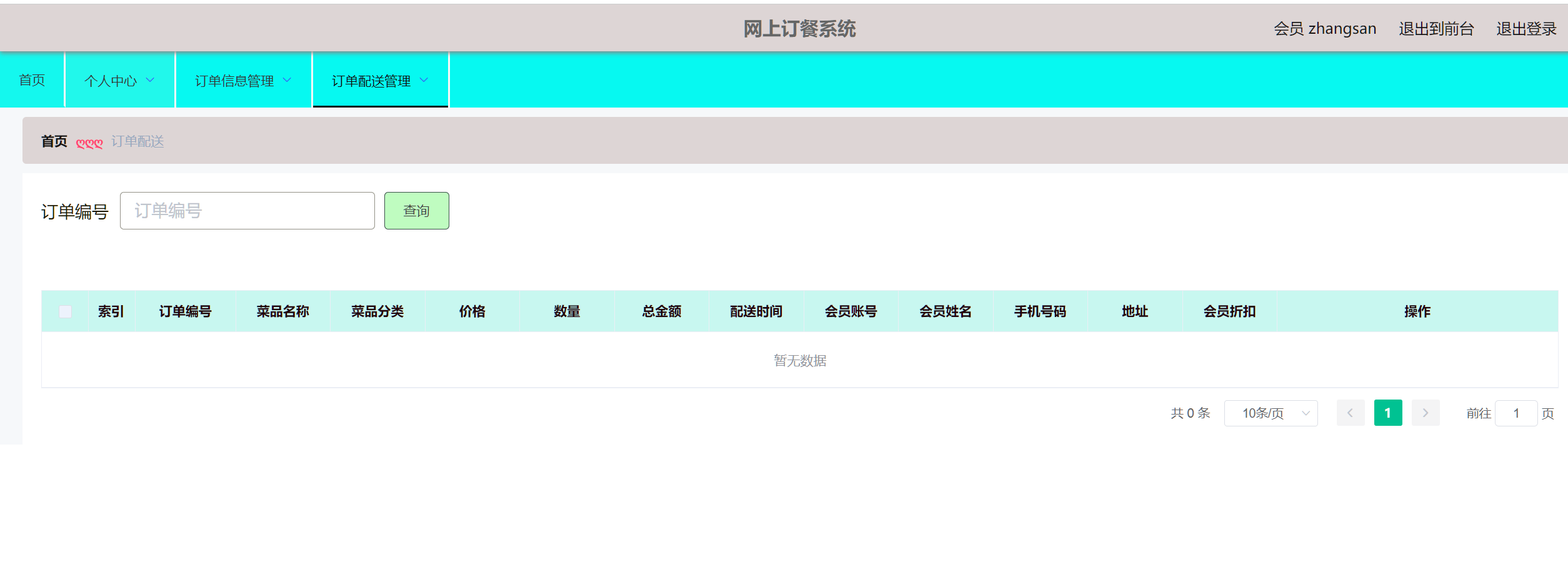Click the 前往 page number input box
This screenshot has height=584, width=1568.
coord(1516,413)
